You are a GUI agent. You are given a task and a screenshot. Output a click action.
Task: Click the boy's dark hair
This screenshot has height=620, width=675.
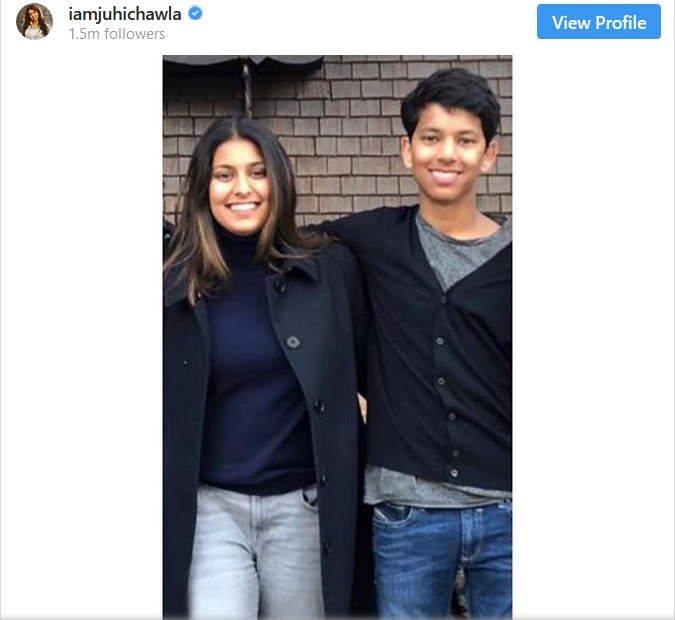pos(451,101)
